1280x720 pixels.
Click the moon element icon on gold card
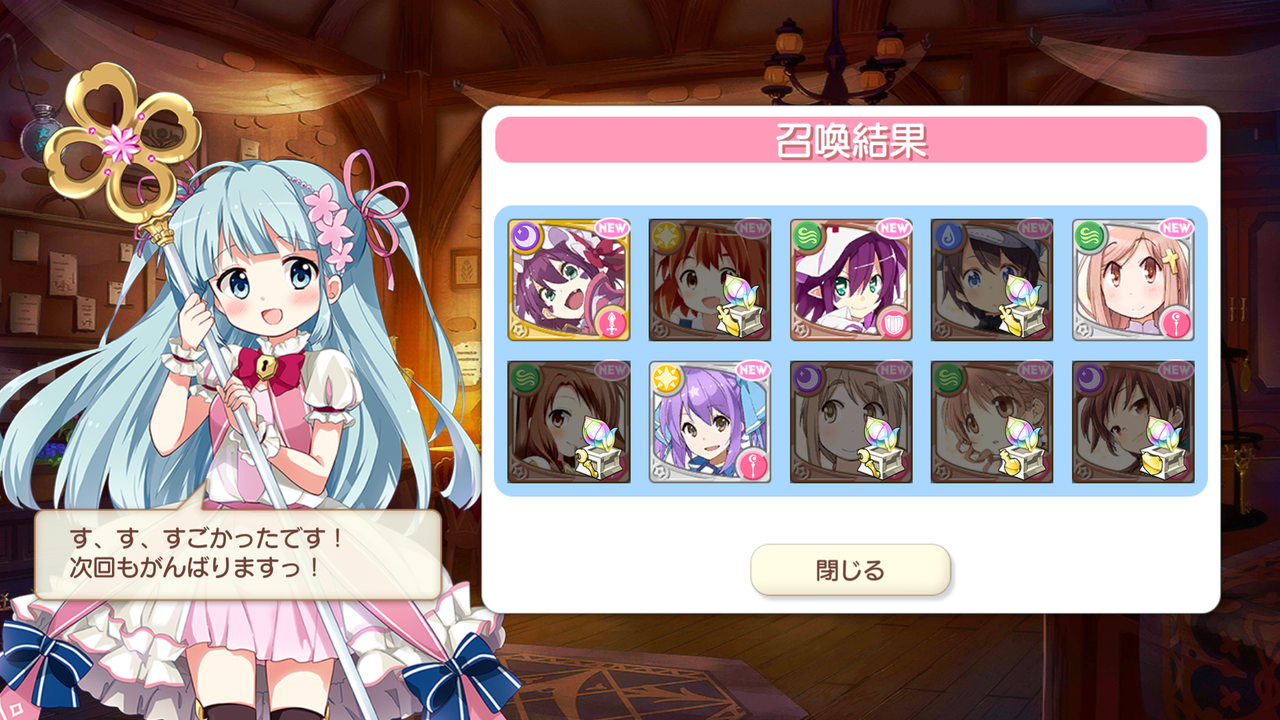click(x=524, y=236)
